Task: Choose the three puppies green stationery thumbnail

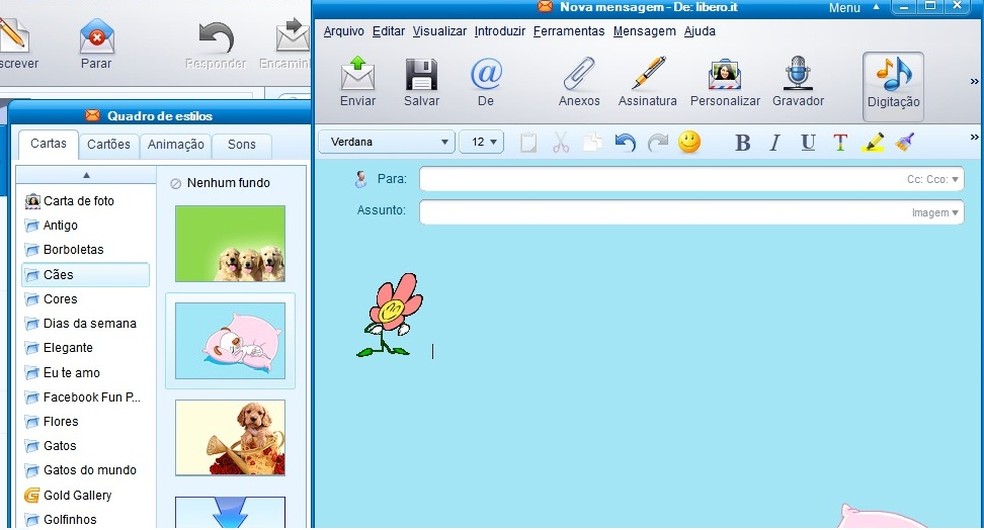Action: [x=230, y=243]
